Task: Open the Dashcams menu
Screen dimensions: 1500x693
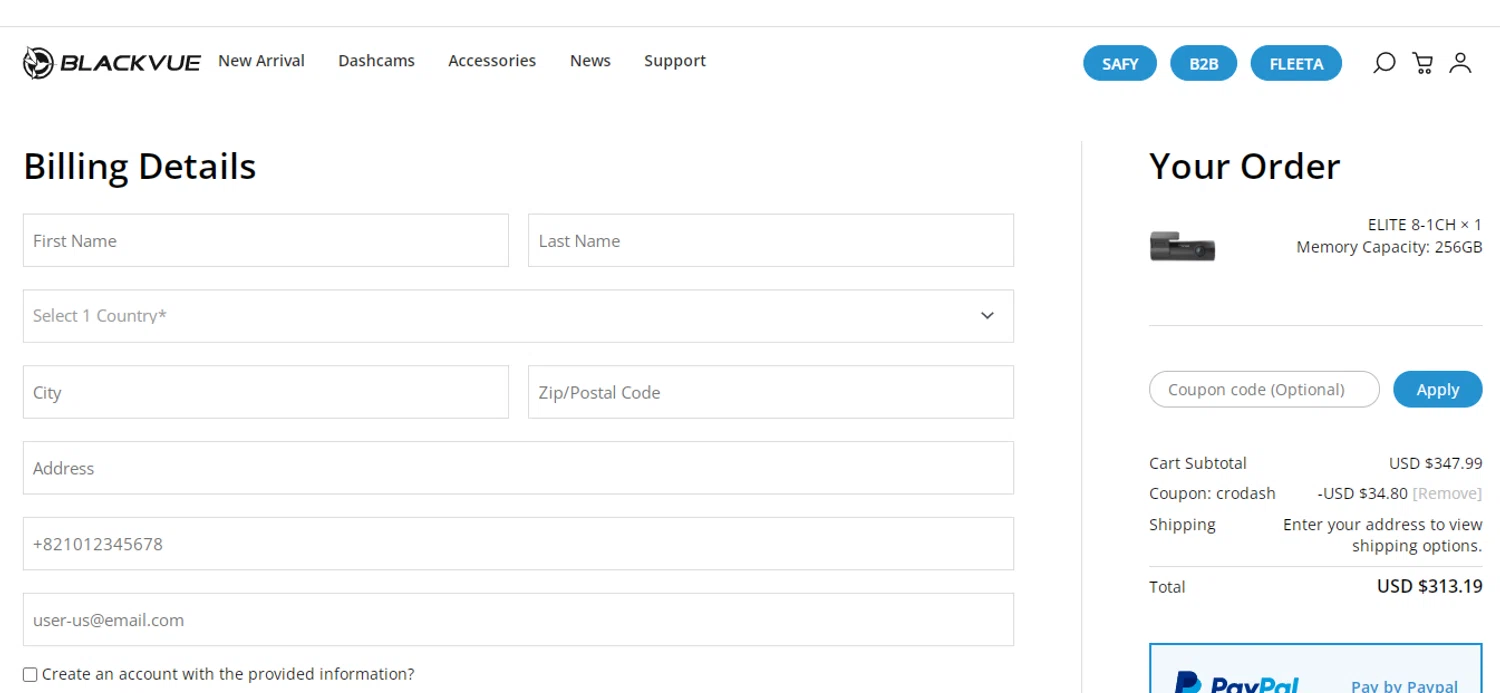Action: point(376,61)
